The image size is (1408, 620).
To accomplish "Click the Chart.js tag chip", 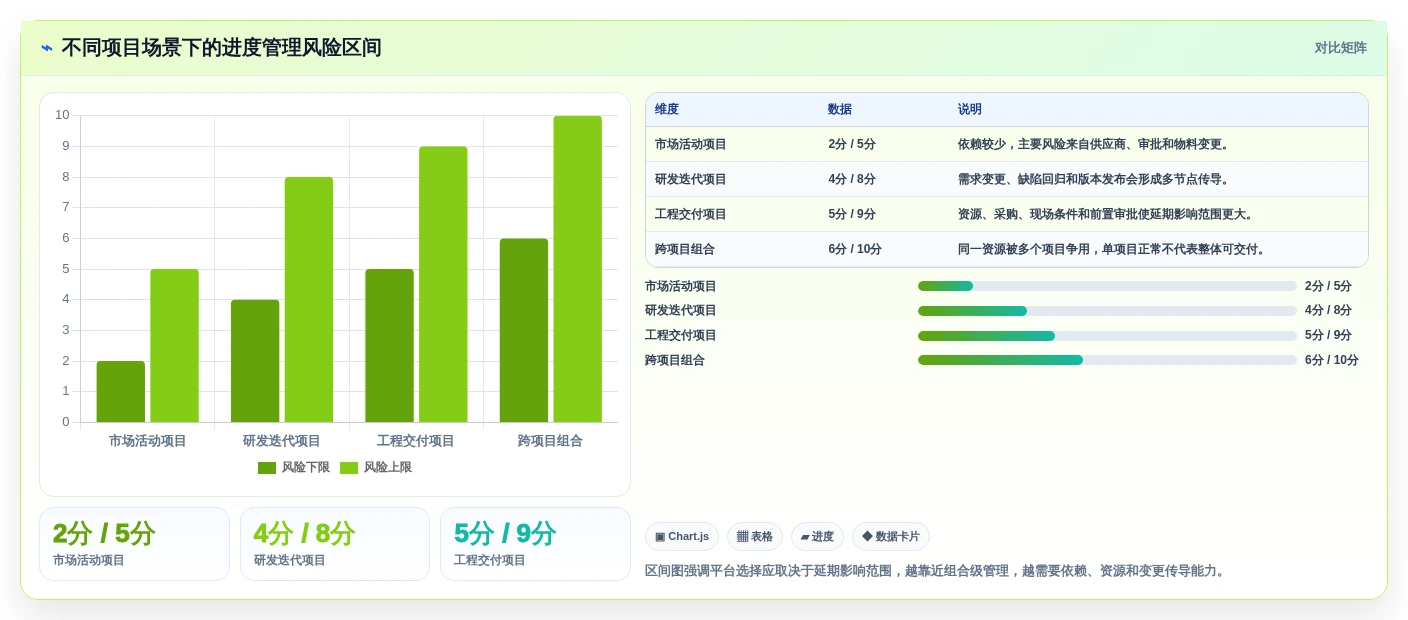I will point(682,537).
